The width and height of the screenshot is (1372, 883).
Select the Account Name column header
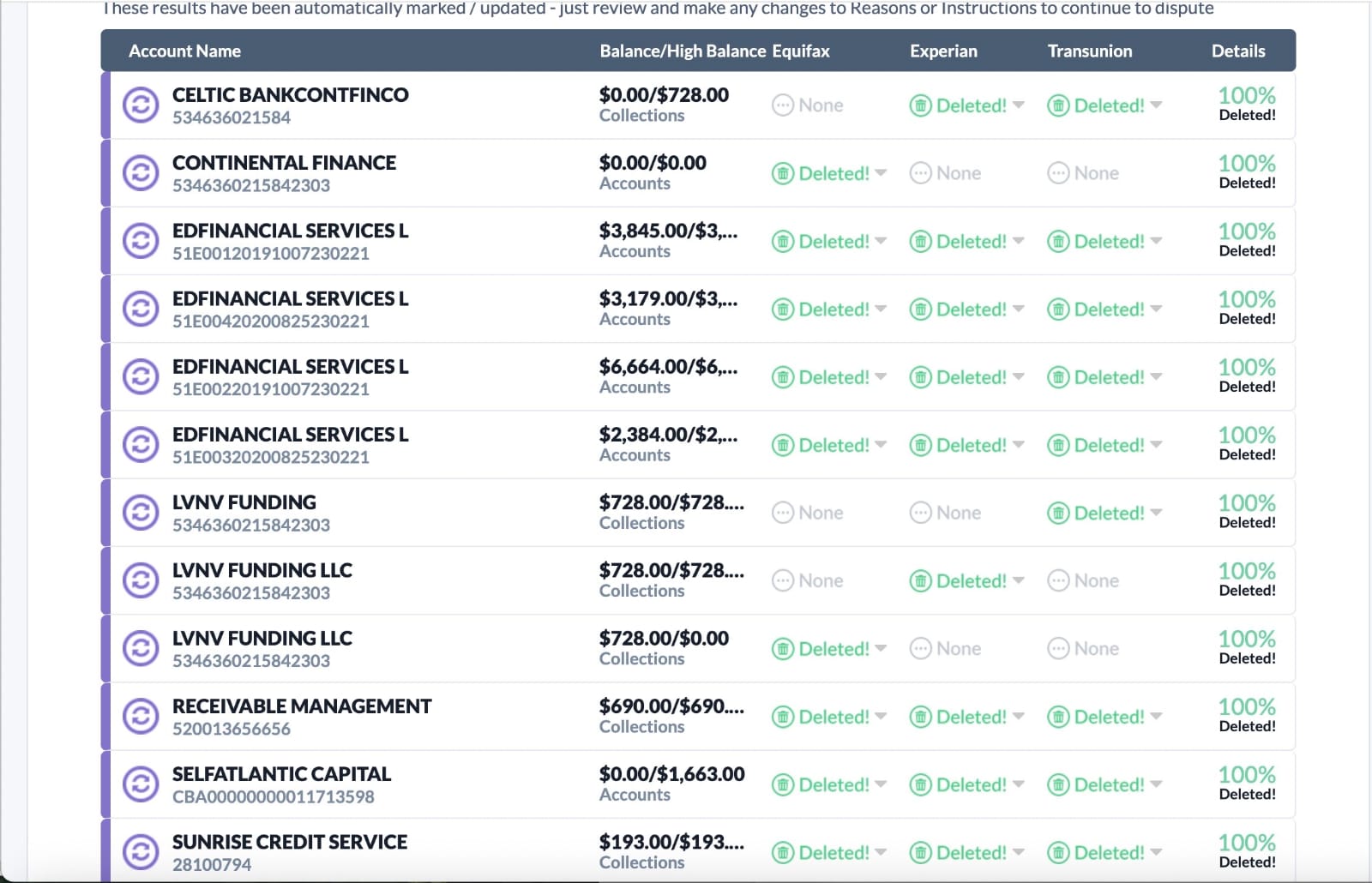184,51
